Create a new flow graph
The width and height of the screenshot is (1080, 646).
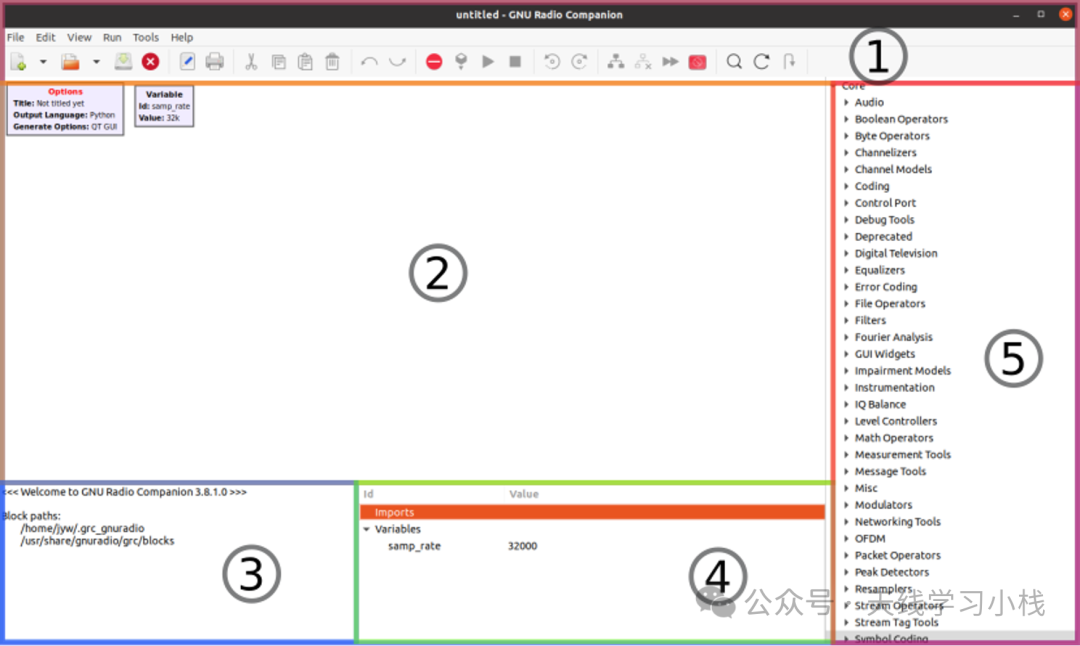(19, 62)
